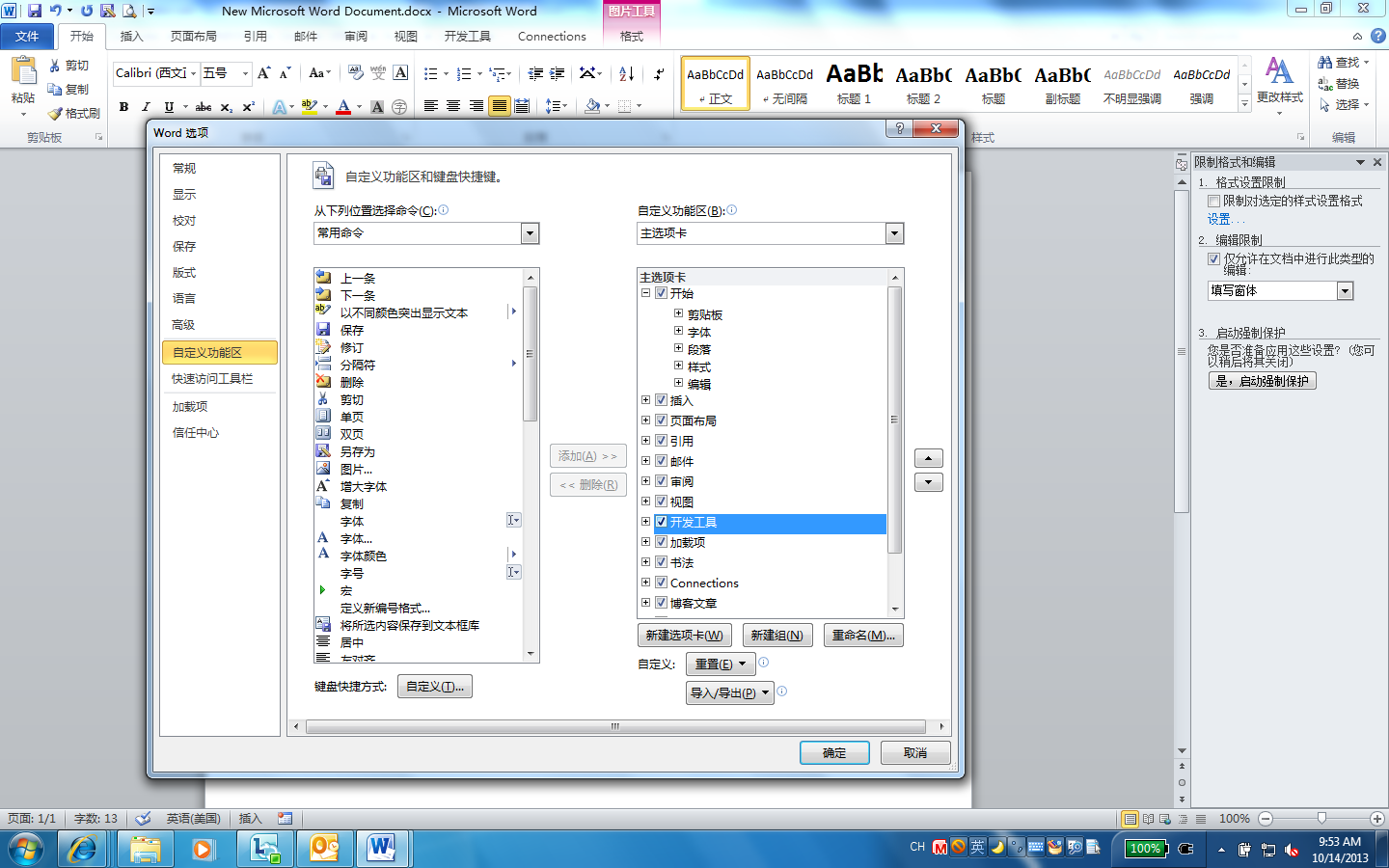Apply subscript formatting in the ribbon
Image resolution: width=1389 pixels, height=868 pixels.
coord(226,107)
